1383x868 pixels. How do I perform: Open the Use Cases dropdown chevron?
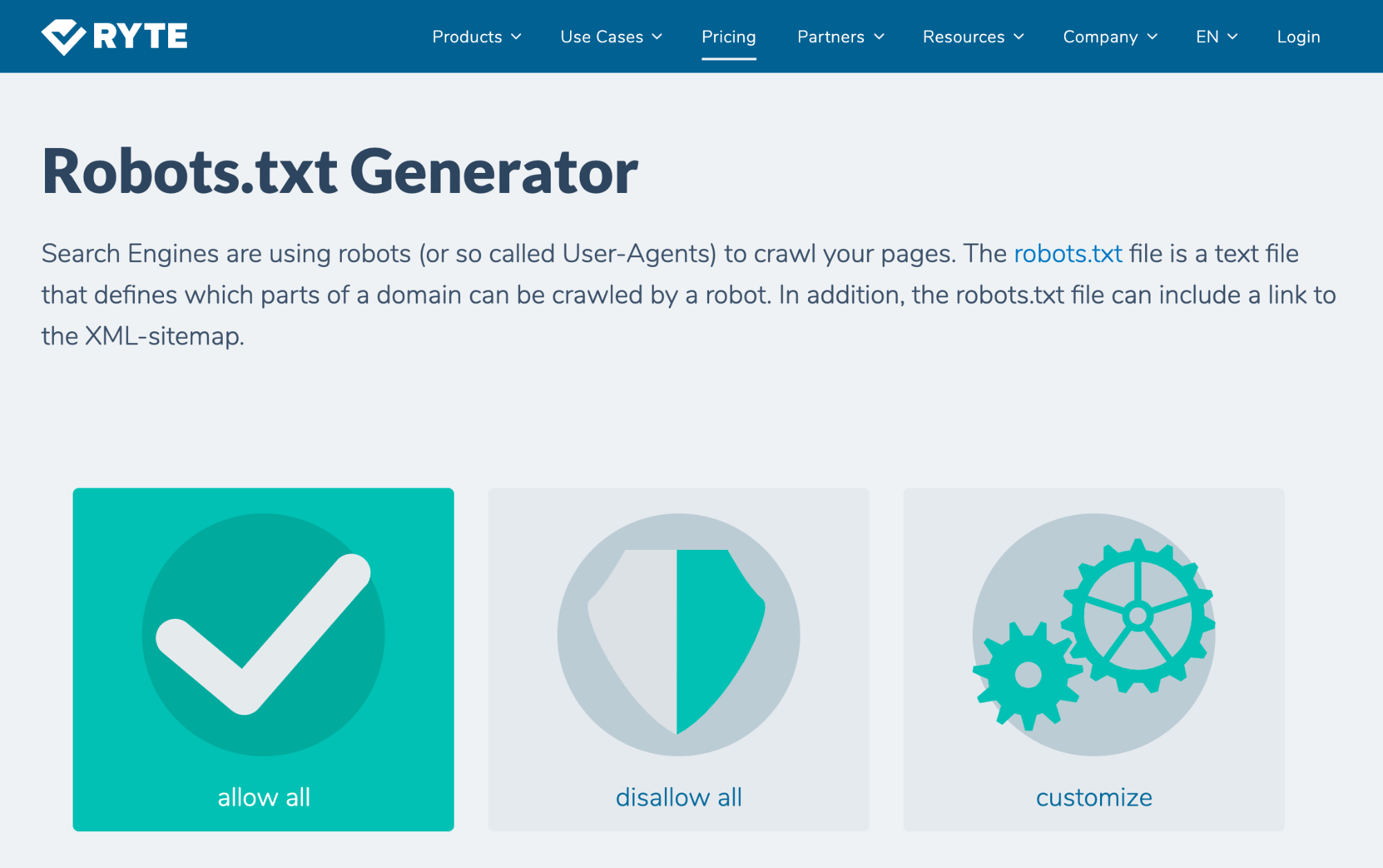tap(657, 37)
